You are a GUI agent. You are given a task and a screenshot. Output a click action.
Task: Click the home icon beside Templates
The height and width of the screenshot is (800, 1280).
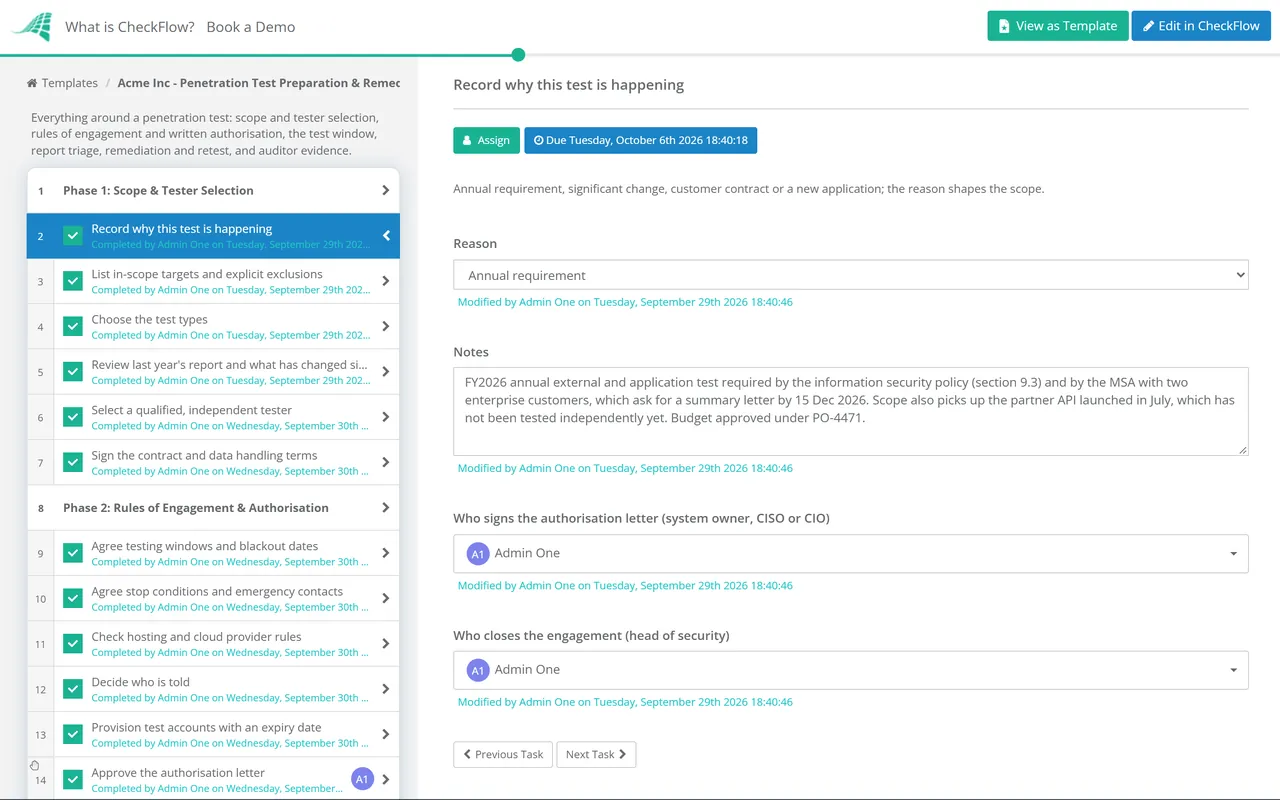pos(32,83)
